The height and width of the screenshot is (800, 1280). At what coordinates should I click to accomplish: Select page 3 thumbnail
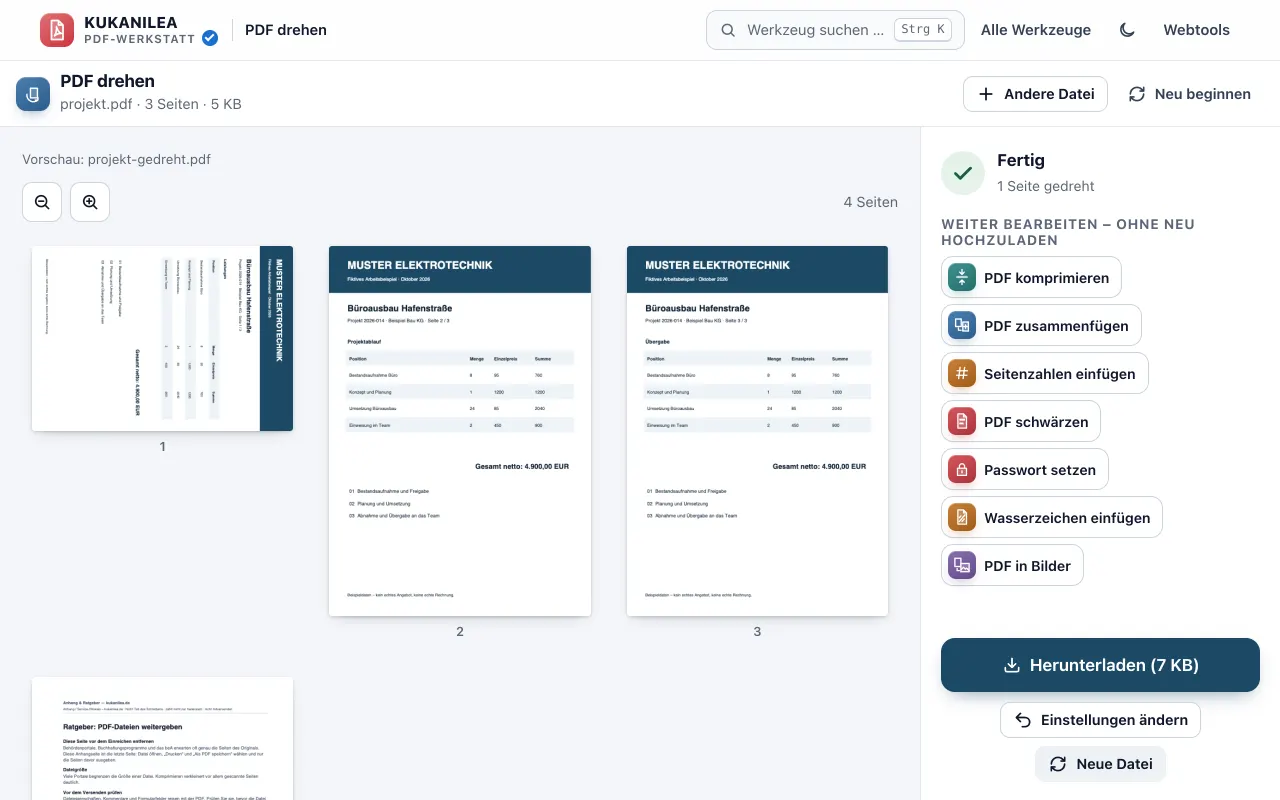click(x=757, y=431)
